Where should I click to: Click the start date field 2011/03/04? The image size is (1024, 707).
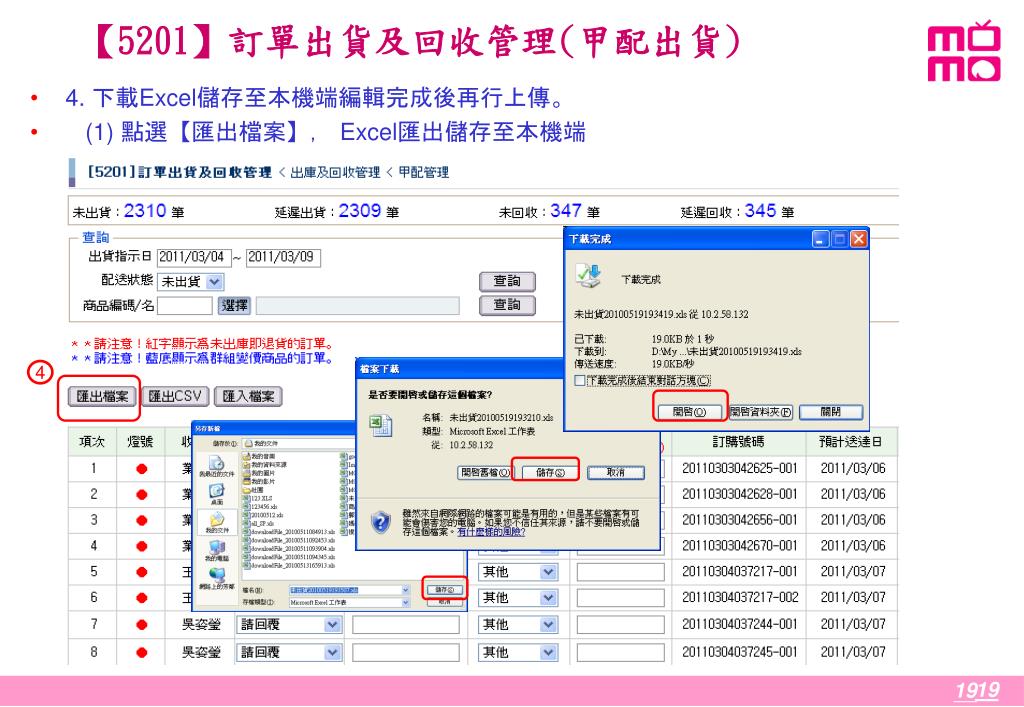[194, 257]
